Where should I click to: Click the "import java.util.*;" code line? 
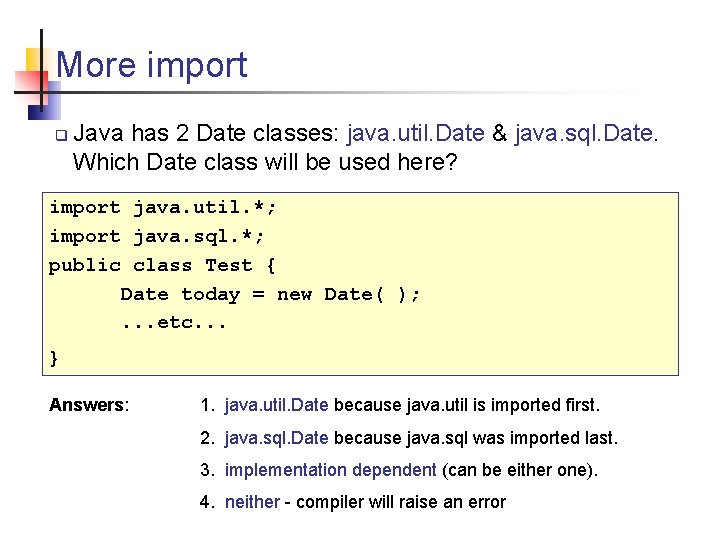(x=163, y=208)
